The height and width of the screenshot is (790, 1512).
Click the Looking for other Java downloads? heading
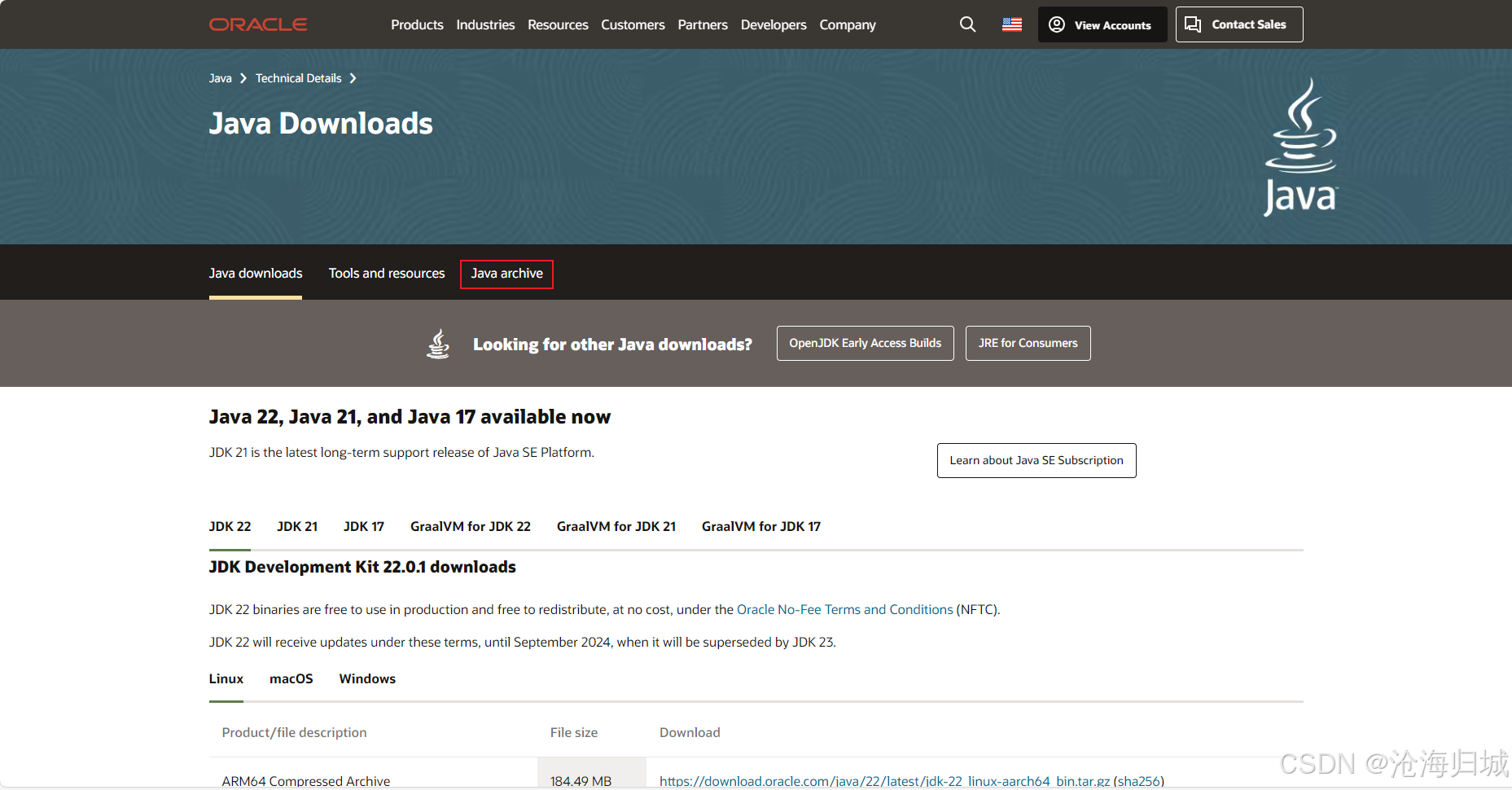click(612, 345)
